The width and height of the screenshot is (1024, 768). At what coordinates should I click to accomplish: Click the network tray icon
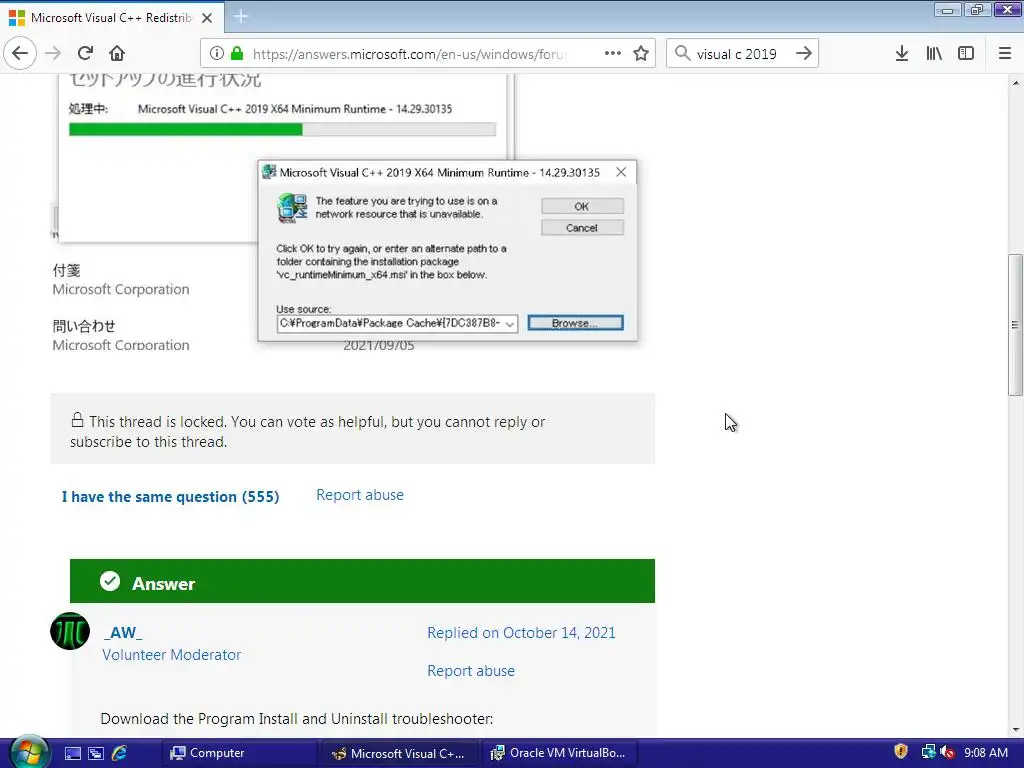pos(927,752)
